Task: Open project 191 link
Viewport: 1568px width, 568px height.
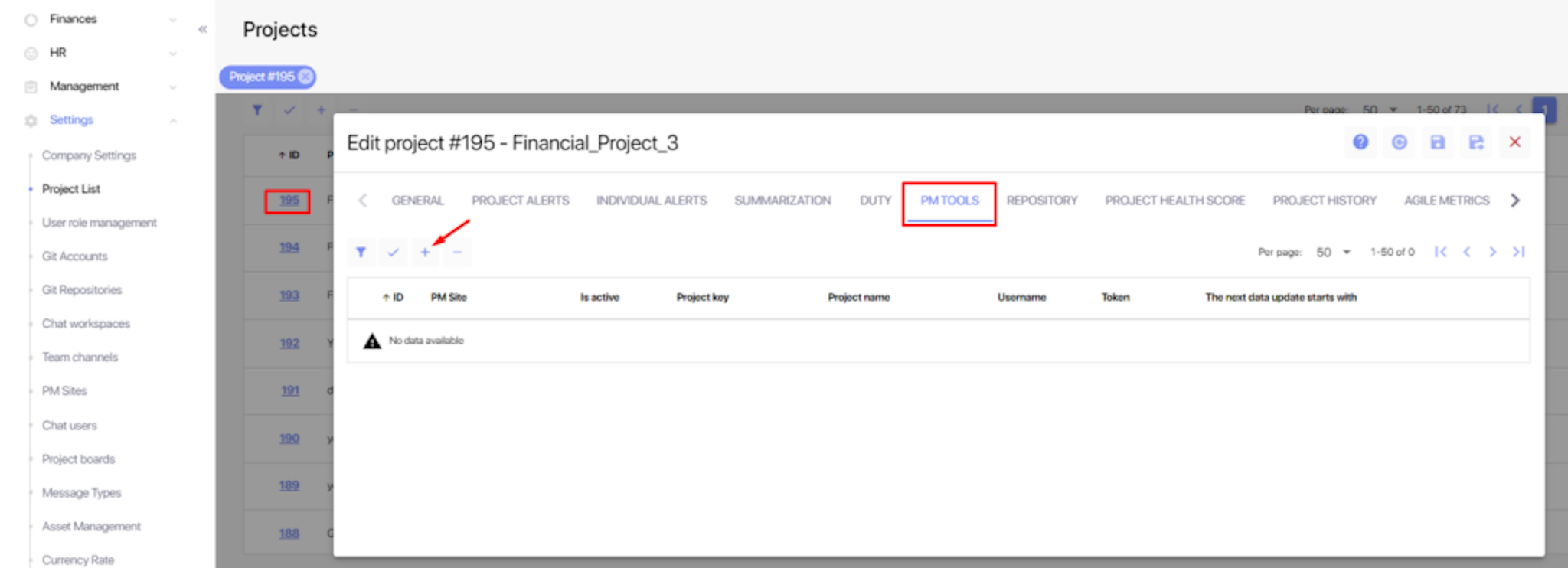Action: 290,390
